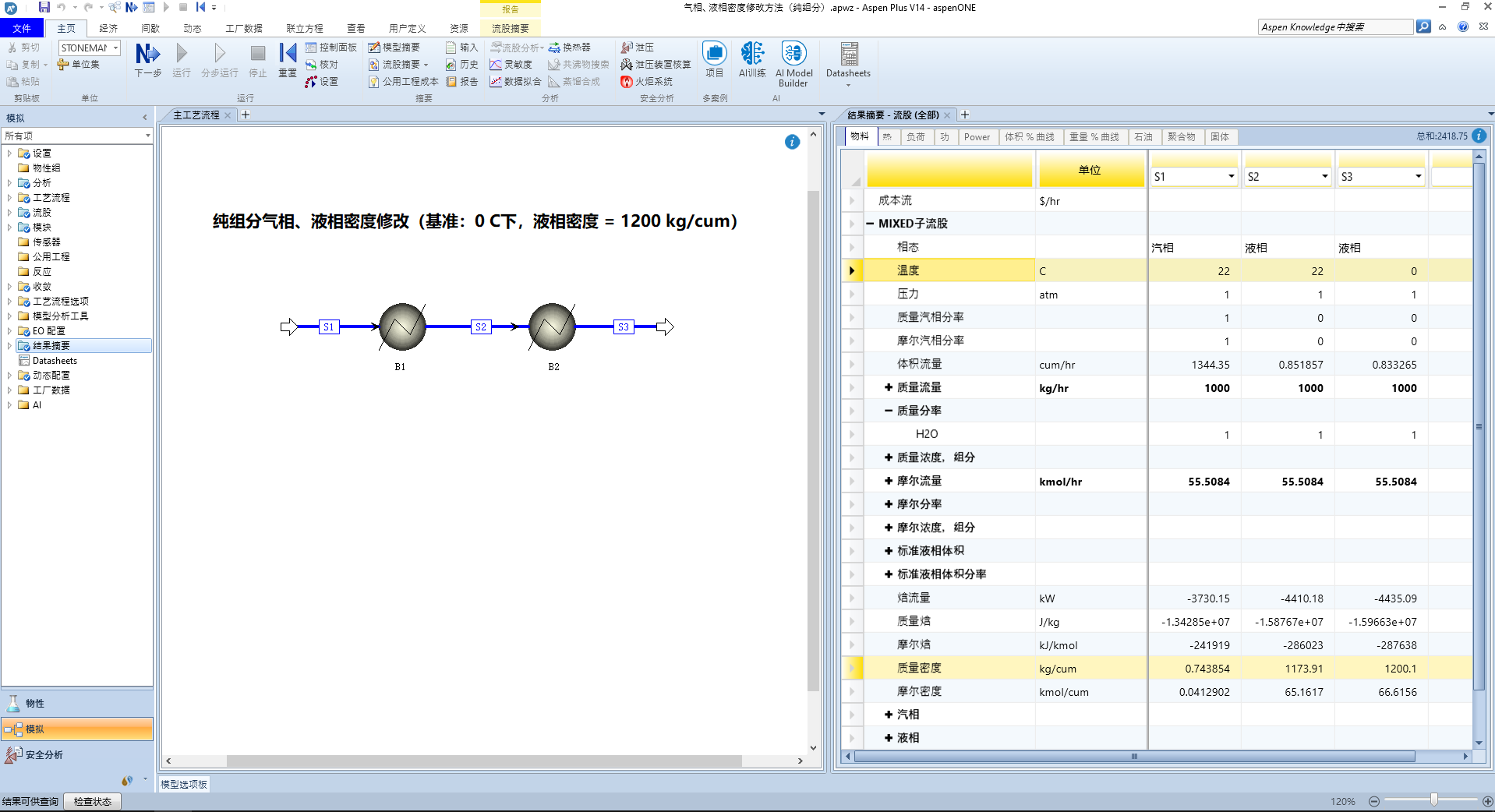Switch to the Power results tab
Image resolution: width=1495 pixels, height=812 pixels.
[x=977, y=136]
